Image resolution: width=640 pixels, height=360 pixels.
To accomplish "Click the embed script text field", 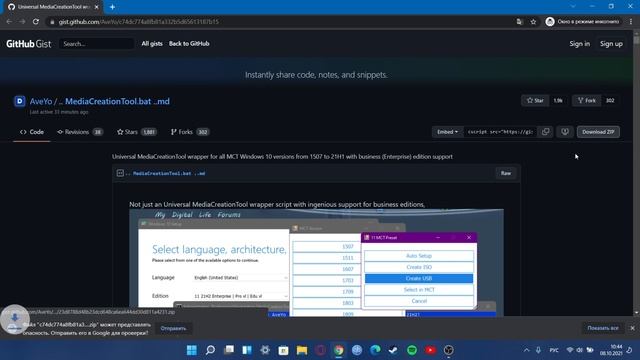I will 501,132.
